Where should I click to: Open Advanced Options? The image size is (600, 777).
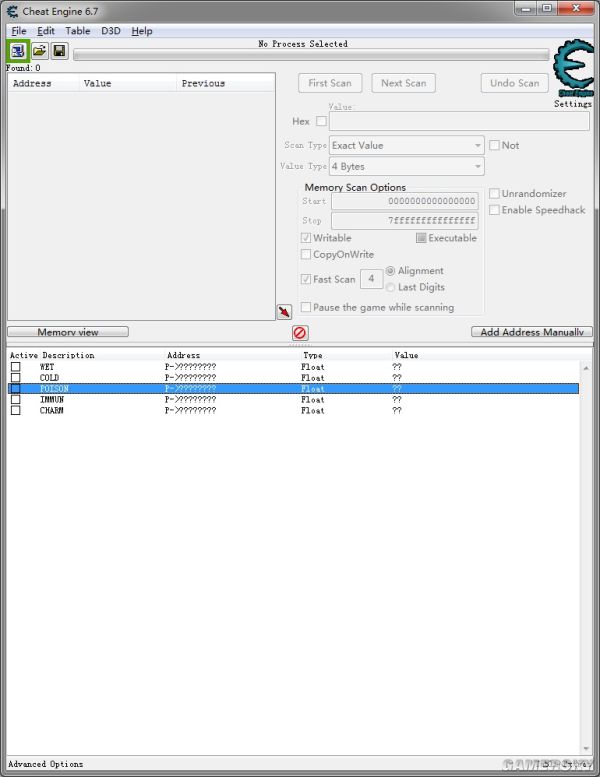(46, 764)
